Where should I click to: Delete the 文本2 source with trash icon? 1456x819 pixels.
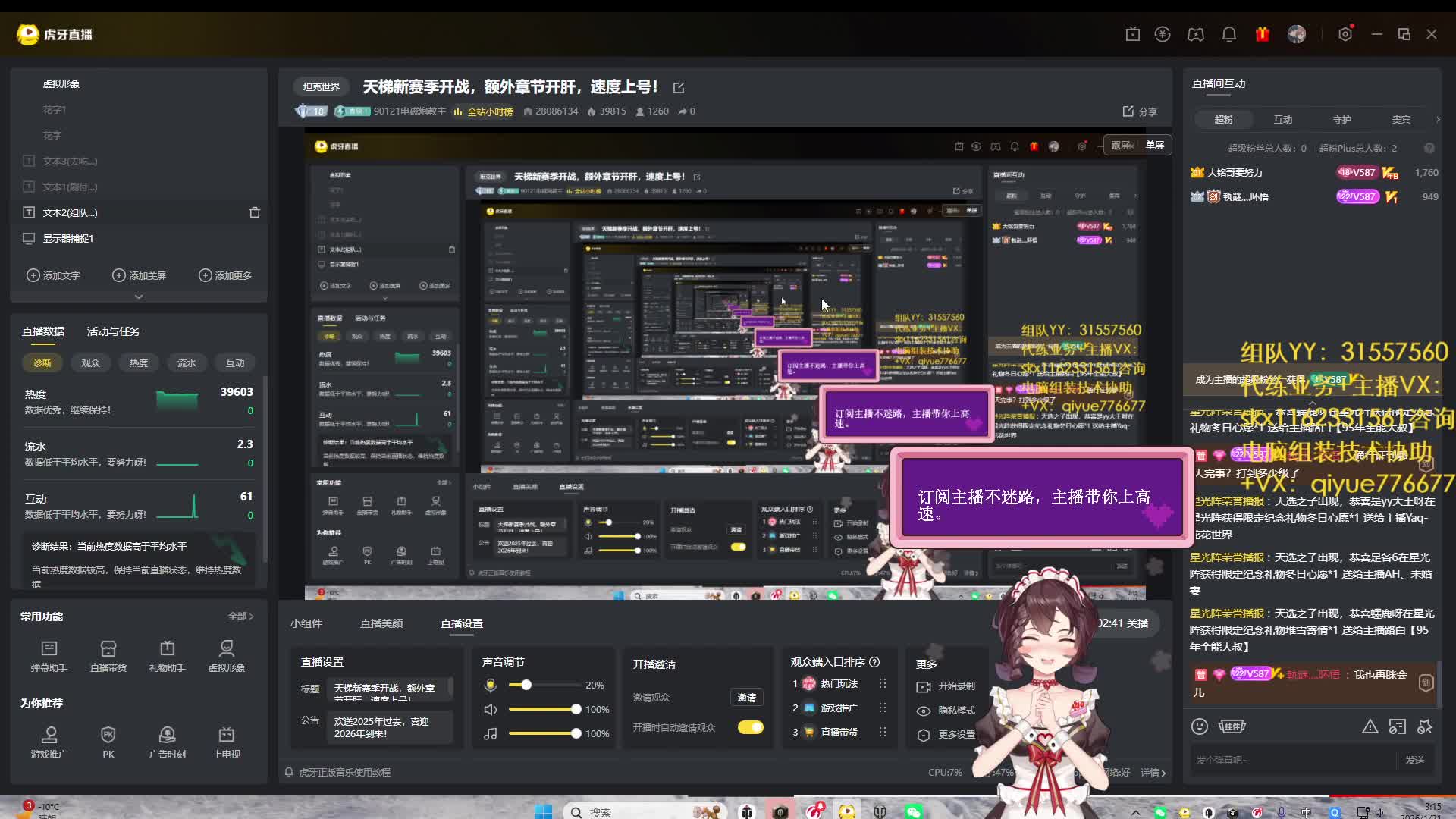(255, 213)
